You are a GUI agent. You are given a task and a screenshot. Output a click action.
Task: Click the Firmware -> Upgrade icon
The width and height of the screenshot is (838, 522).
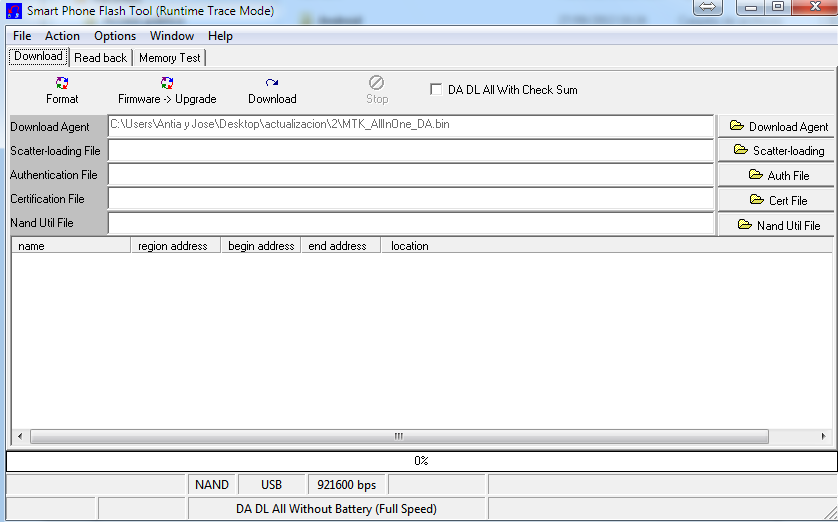(x=167, y=83)
